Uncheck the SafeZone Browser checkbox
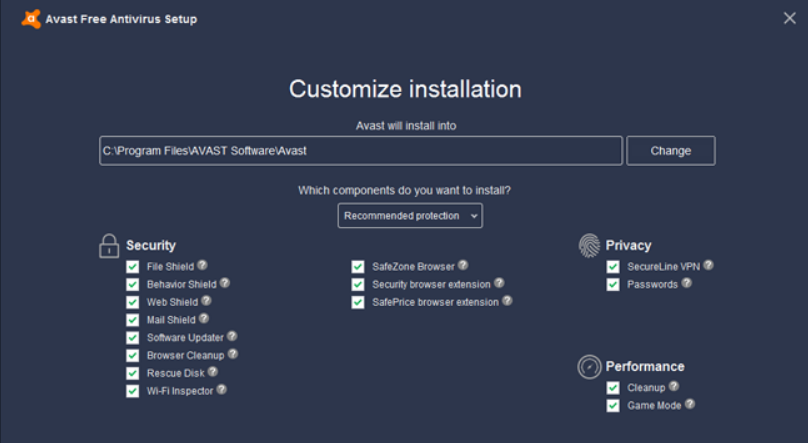This screenshot has width=808, height=443. [x=358, y=267]
